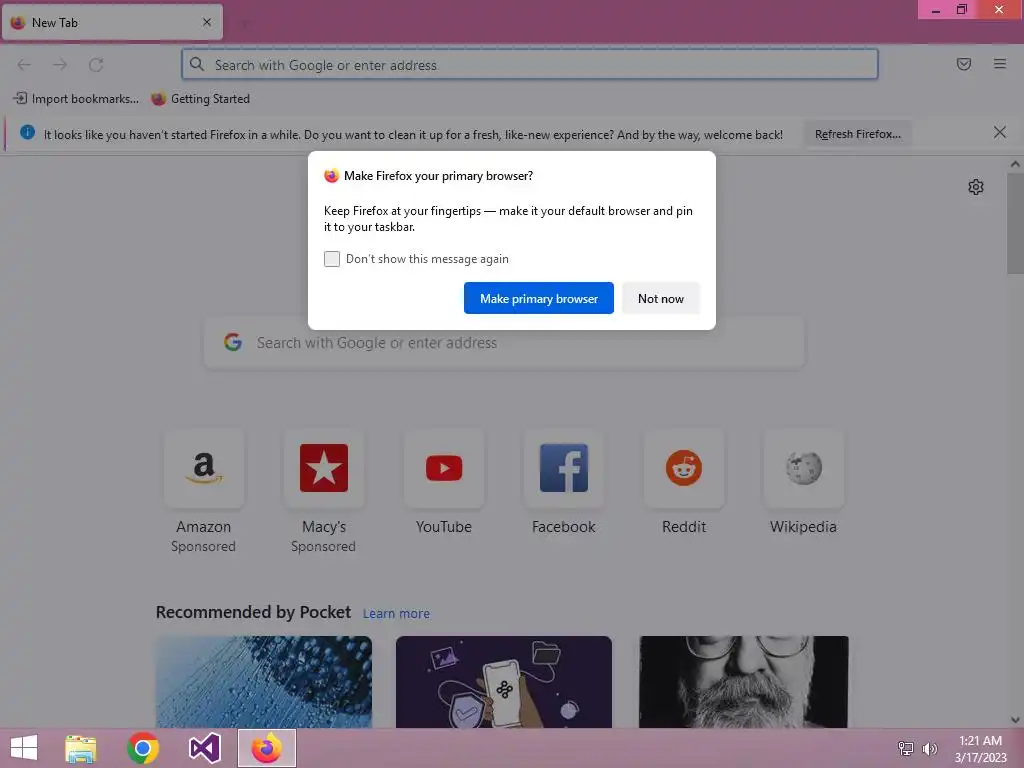
Task: Click the Forward navigation arrow
Action: (60, 65)
